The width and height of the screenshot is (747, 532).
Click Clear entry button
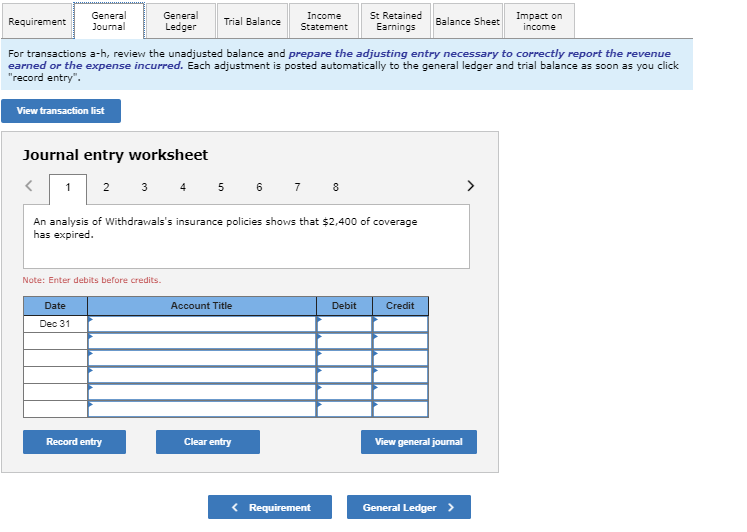click(208, 442)
